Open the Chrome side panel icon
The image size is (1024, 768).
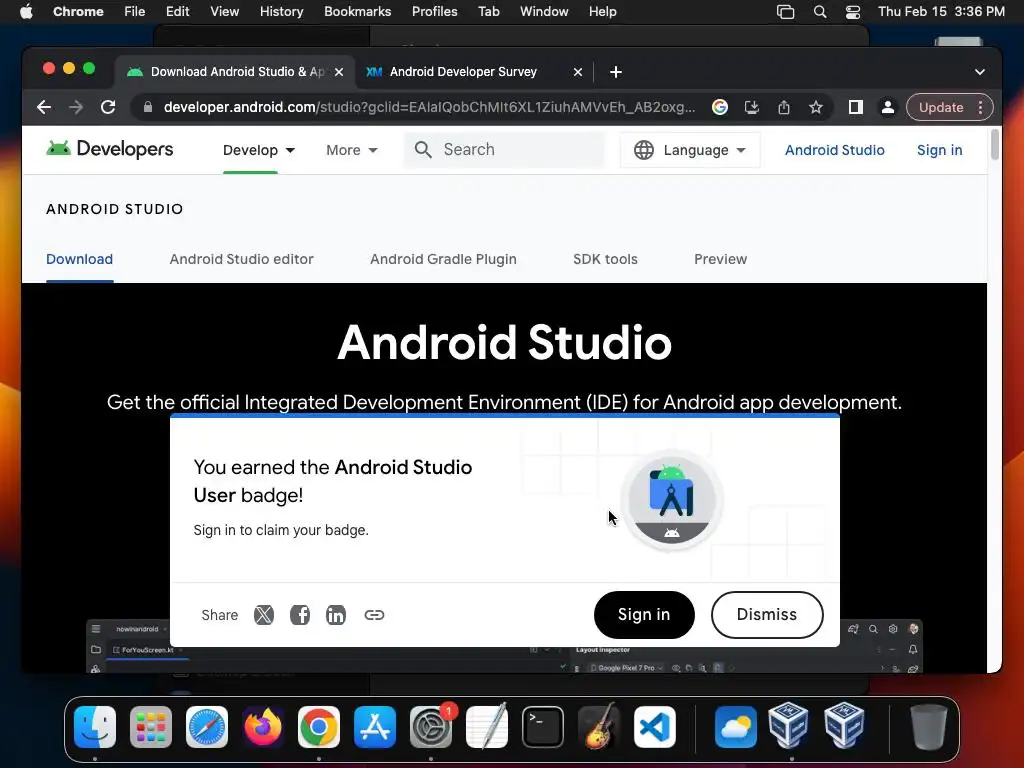click(x=856, y=107)
